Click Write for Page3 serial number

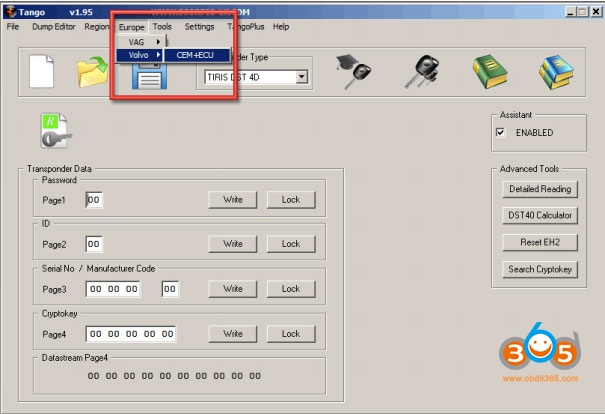point(233,289)
